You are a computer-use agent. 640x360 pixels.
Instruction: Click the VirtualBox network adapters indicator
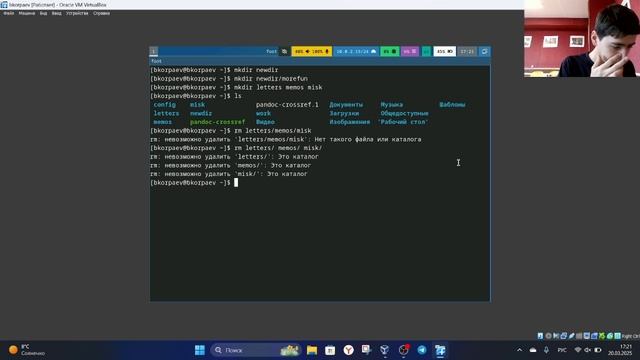point(564,336)
